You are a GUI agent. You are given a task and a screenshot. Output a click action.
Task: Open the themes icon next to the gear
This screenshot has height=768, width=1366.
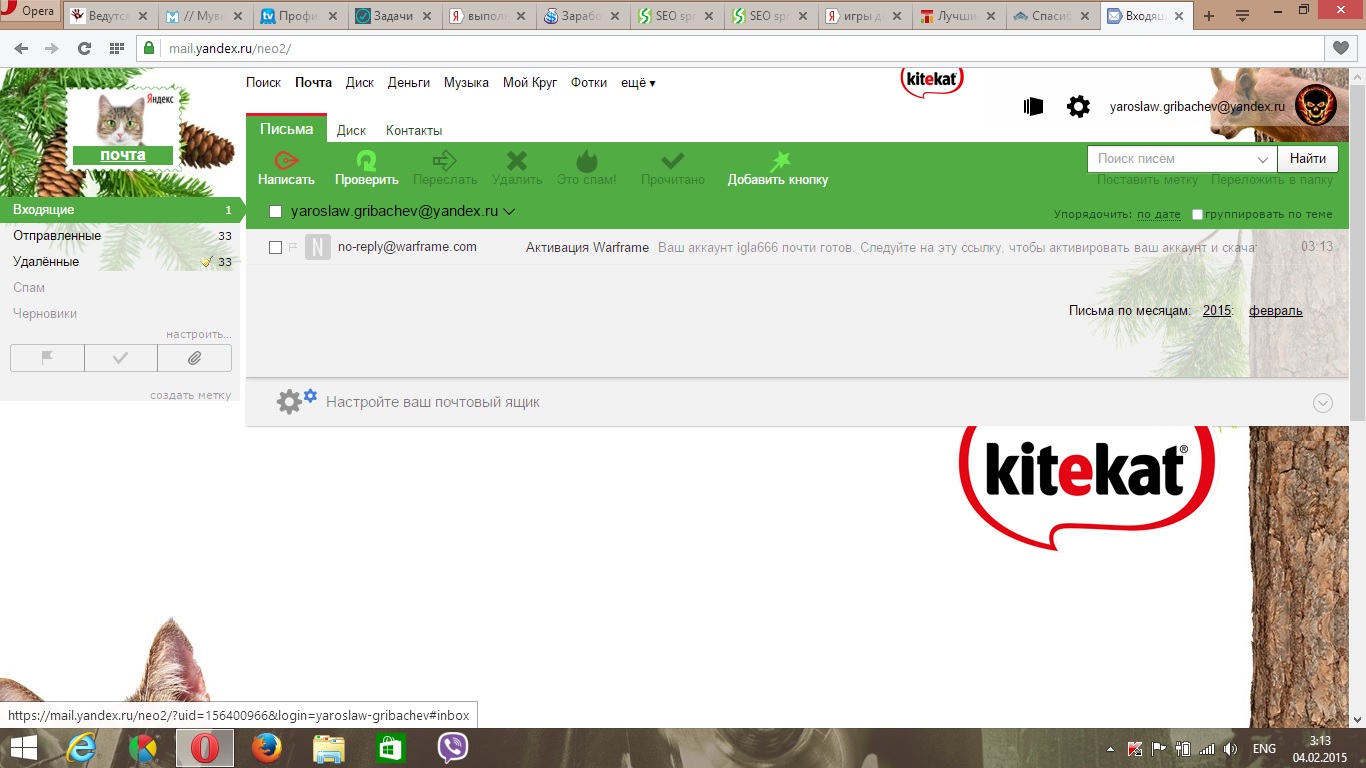(1034, 106)
